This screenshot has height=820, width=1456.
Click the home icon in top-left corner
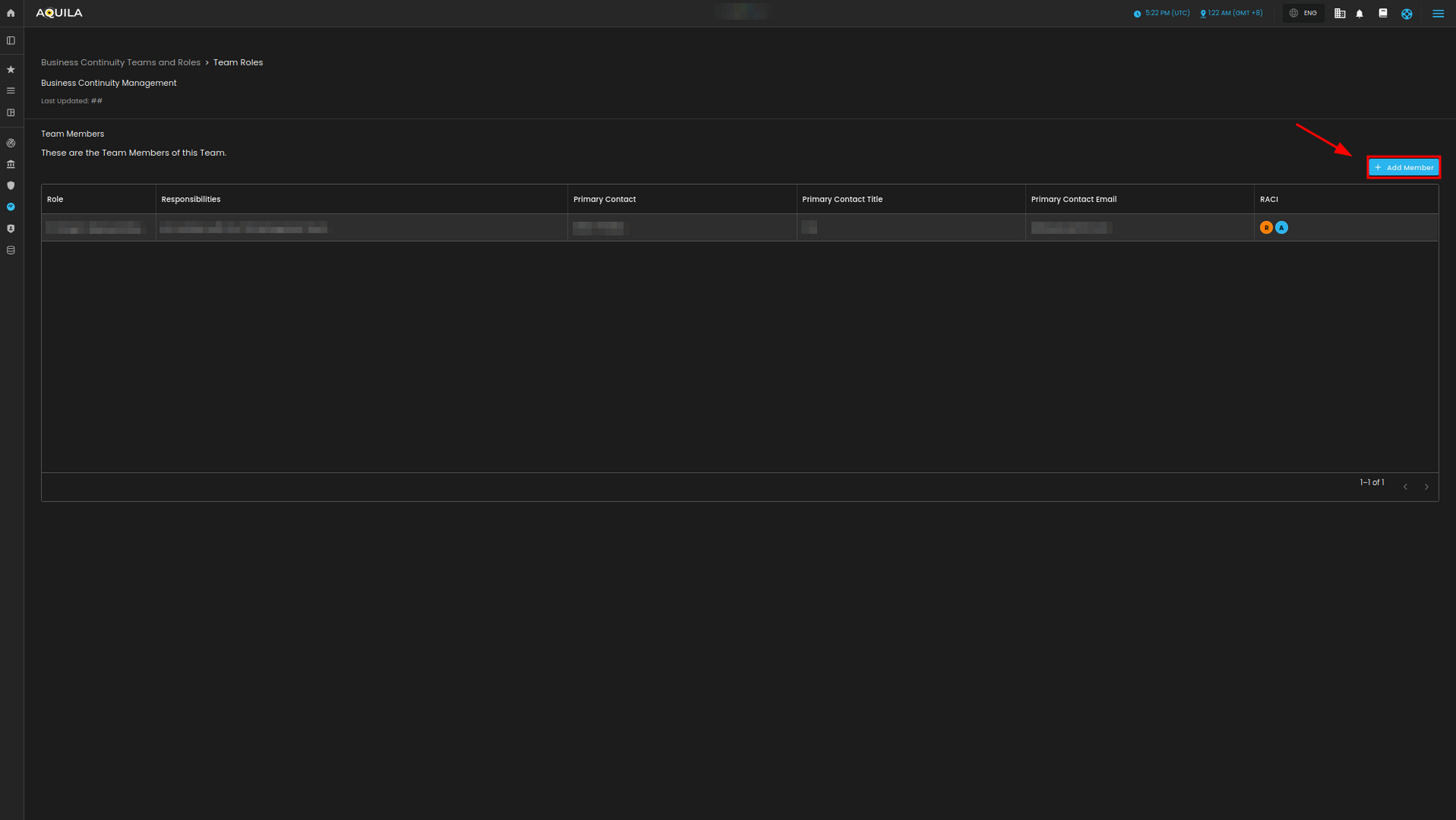point(11,13)
